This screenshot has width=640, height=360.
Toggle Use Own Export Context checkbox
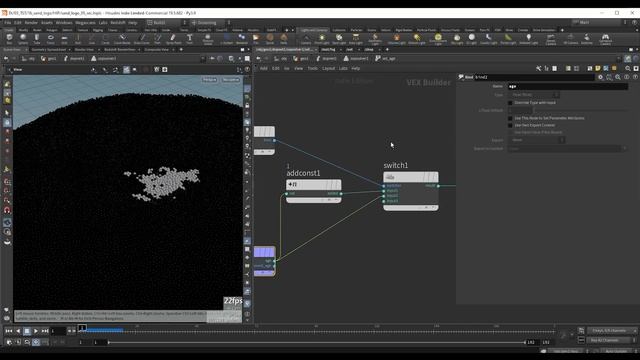[510, 125]
